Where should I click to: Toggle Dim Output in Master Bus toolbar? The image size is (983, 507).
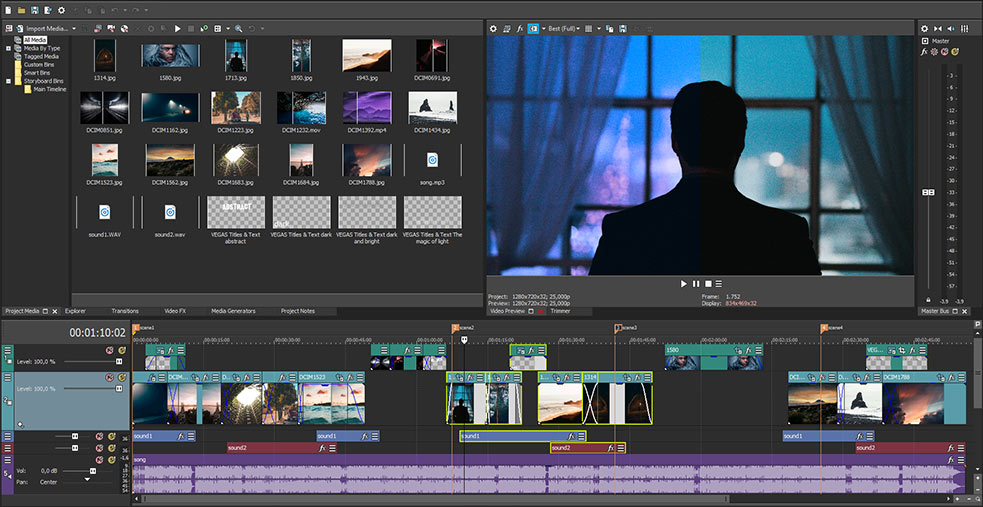(x=952, y=29)
